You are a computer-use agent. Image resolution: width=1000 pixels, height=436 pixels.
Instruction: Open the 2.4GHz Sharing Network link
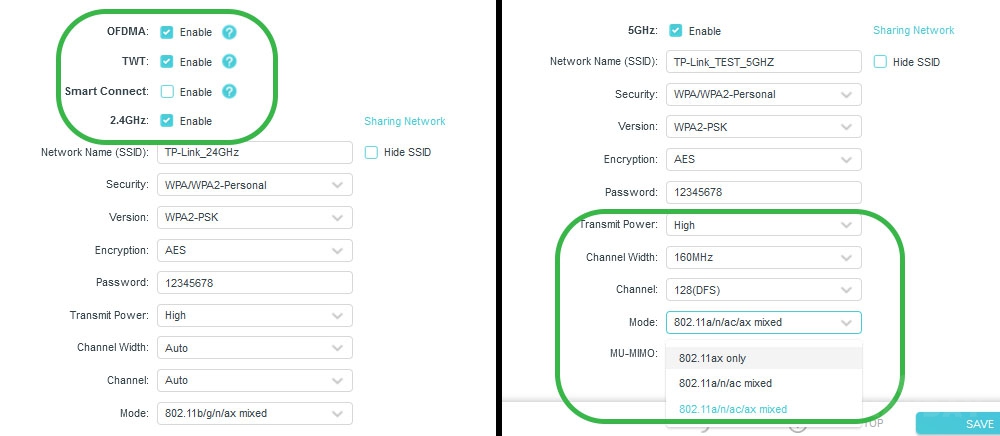coord(404,121)
